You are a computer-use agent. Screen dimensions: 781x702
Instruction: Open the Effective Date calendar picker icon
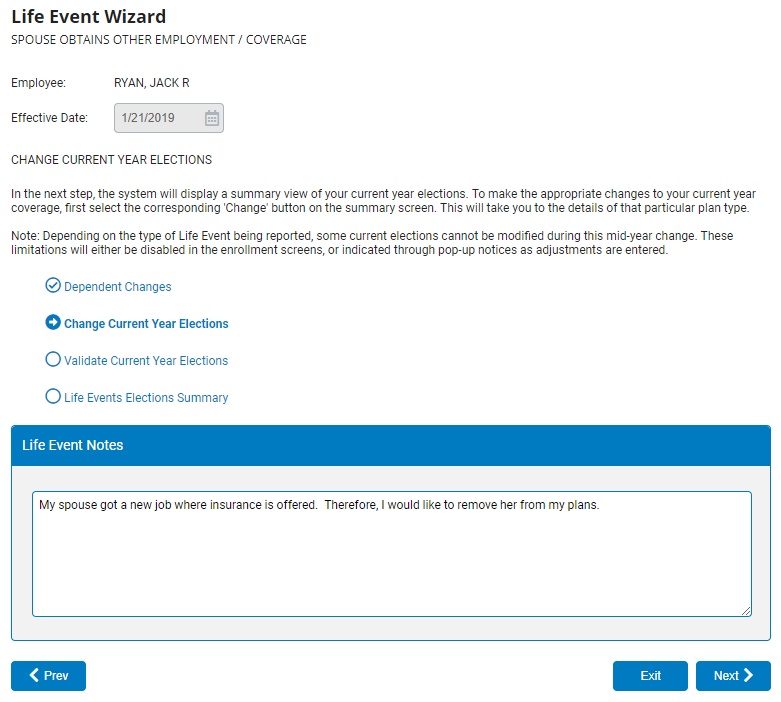click(212, 118)
